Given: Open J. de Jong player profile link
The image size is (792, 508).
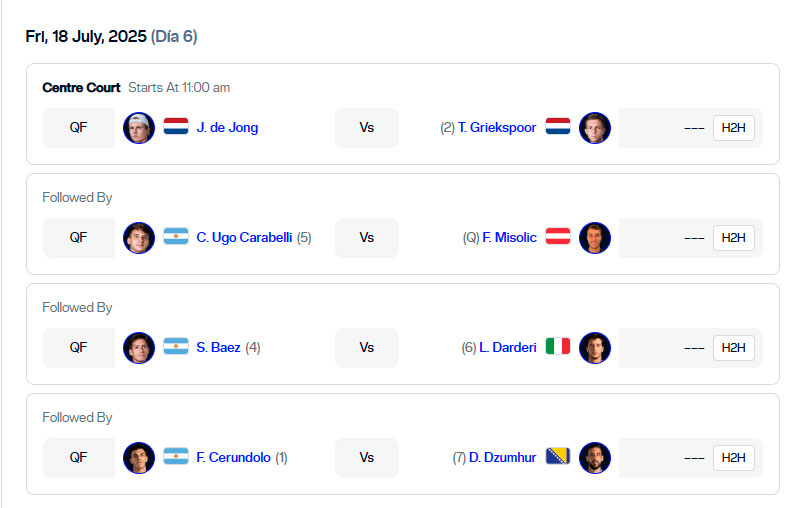Looking at the screenshot, I should (227, 127).
